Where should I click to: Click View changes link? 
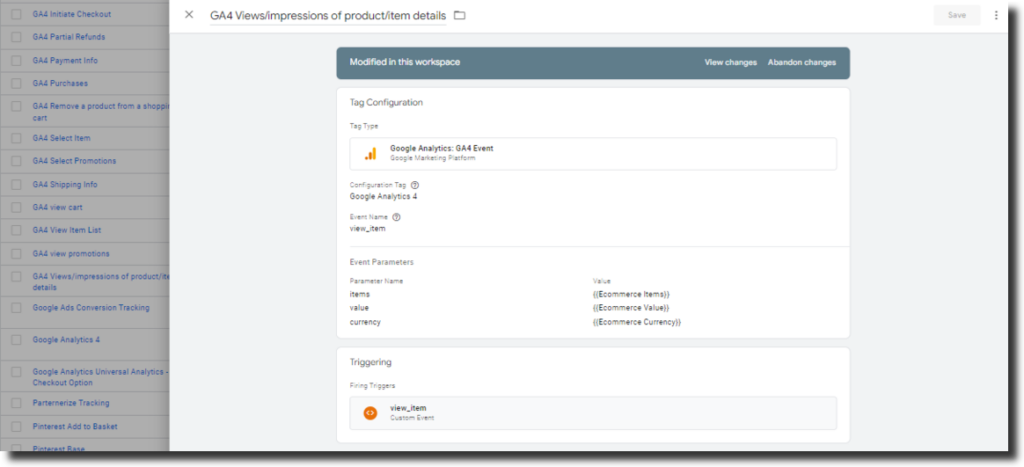(x=730, y=63)
